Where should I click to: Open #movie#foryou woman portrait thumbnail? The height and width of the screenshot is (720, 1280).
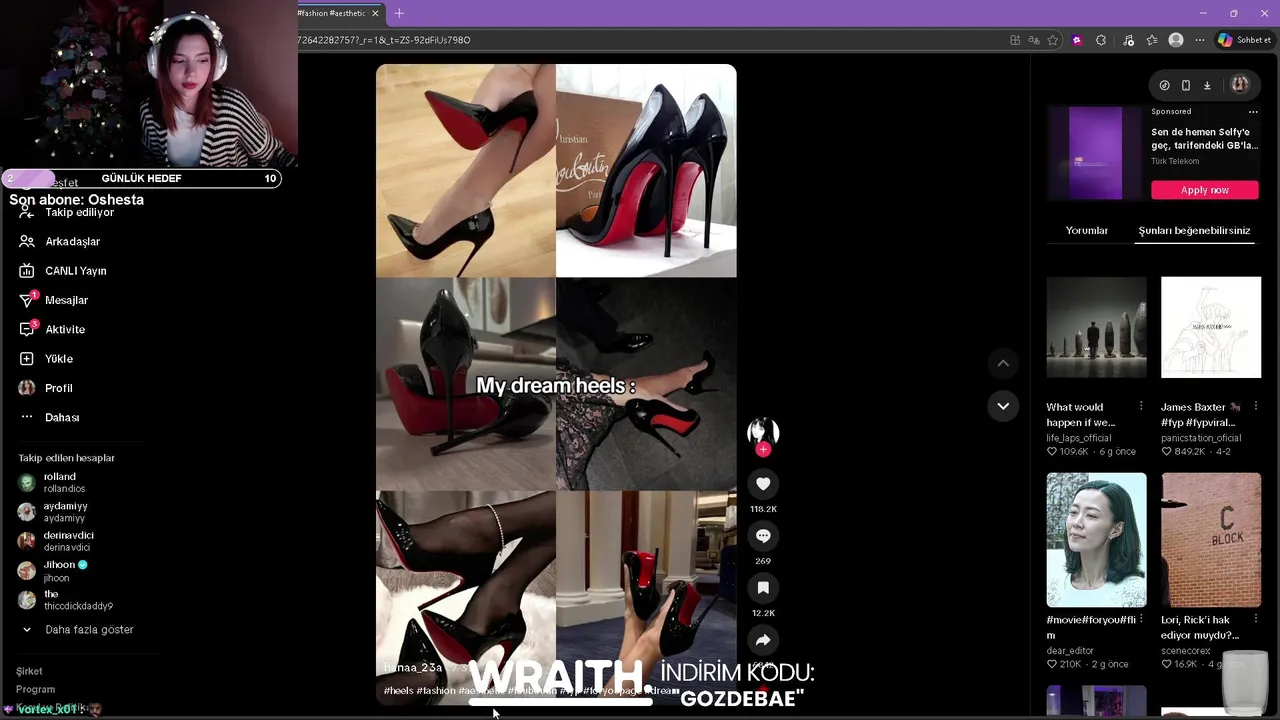point(1096,540)
